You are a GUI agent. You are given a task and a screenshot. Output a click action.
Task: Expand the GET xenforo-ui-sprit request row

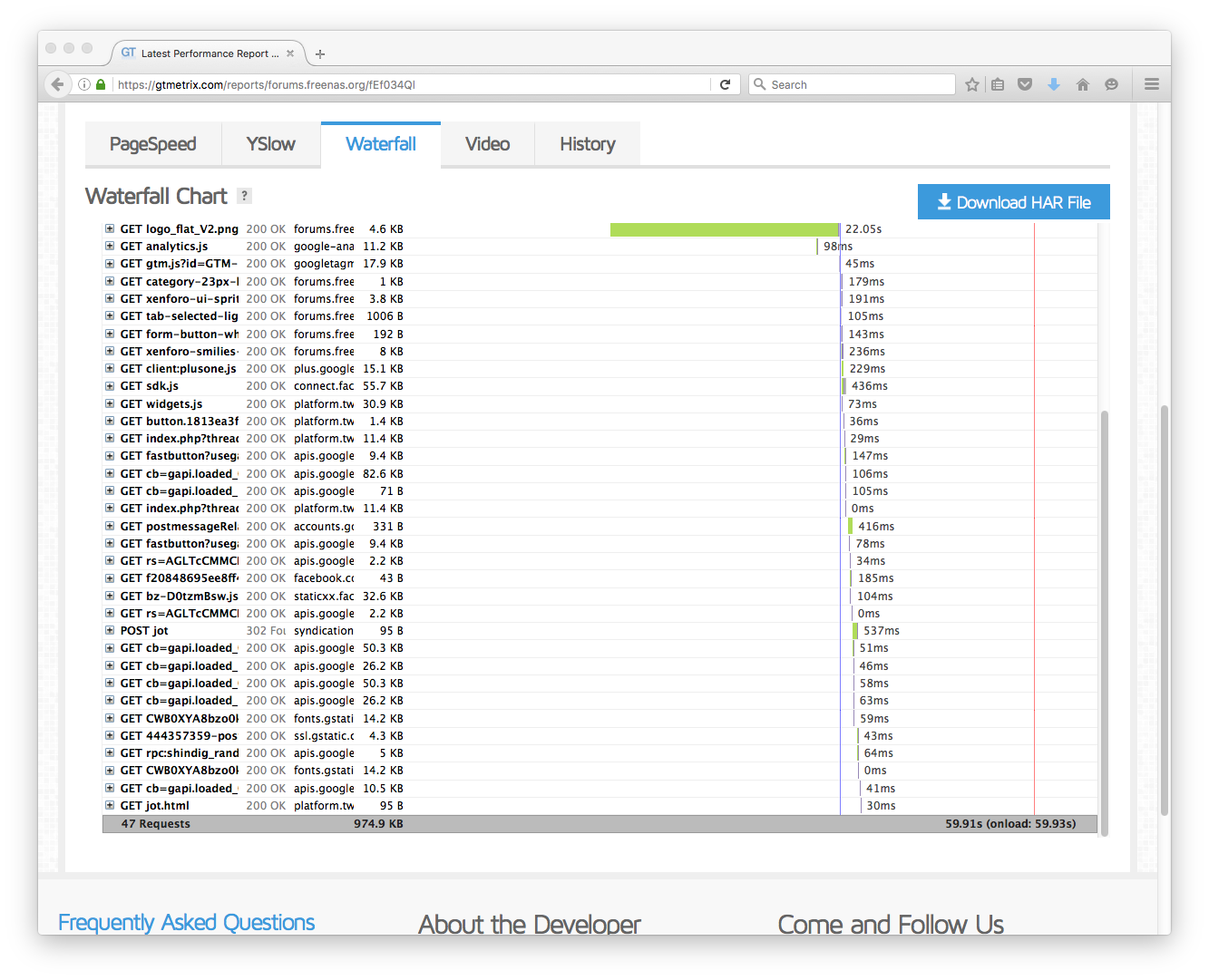(x=110, y=299)
